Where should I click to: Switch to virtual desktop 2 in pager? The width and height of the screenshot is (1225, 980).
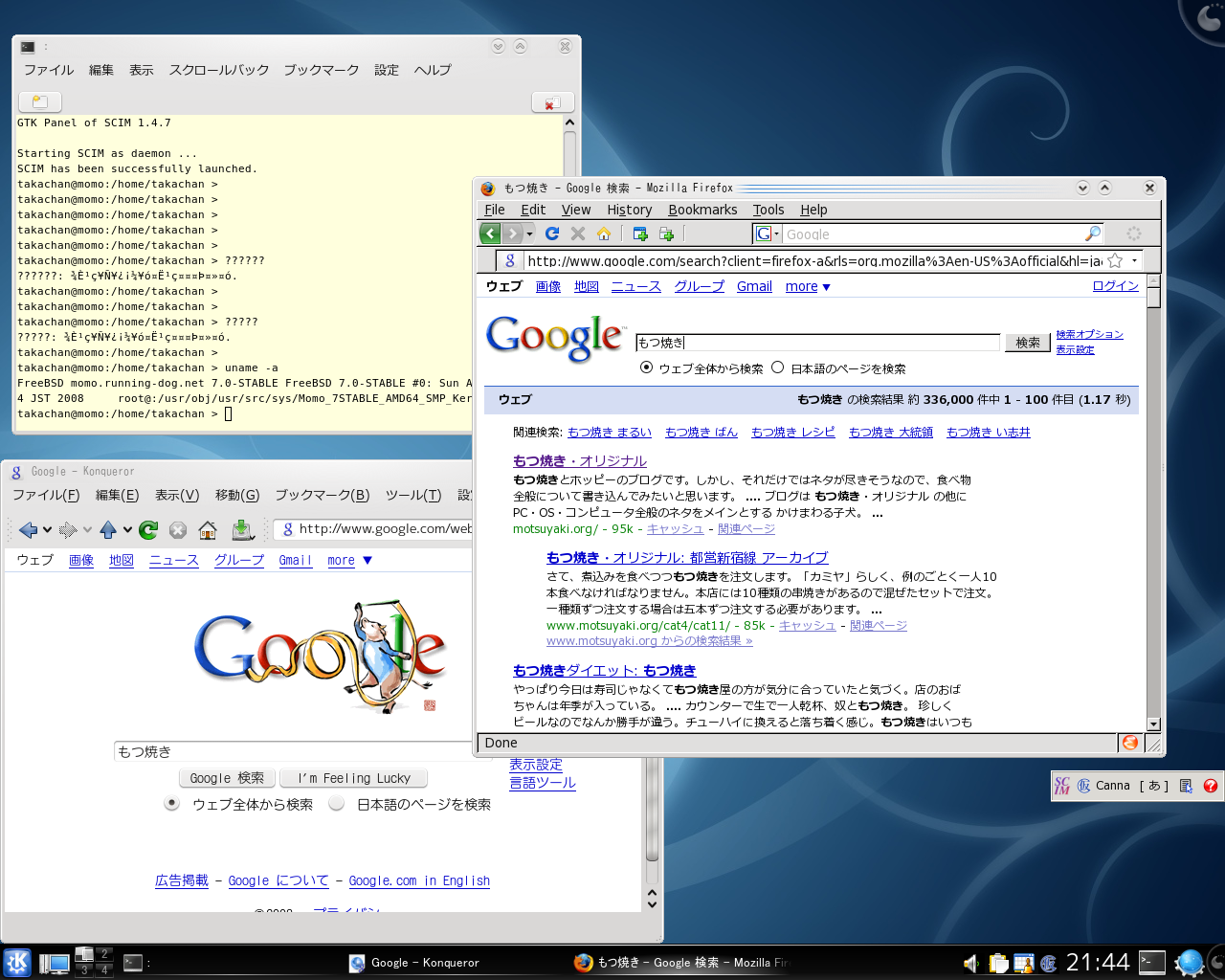pyautogui.click(x=104, y=954)
